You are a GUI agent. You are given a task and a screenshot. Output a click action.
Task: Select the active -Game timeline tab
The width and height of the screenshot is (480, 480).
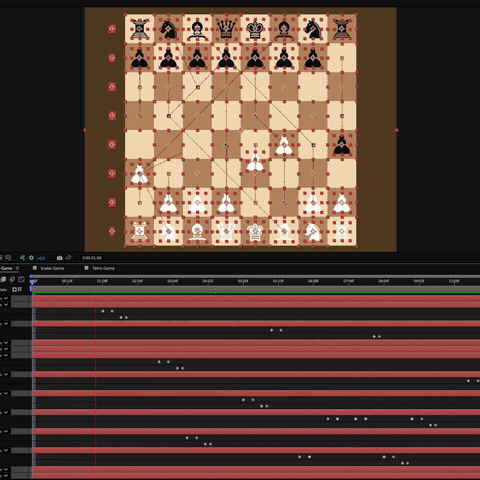click(x=6, y=268)
